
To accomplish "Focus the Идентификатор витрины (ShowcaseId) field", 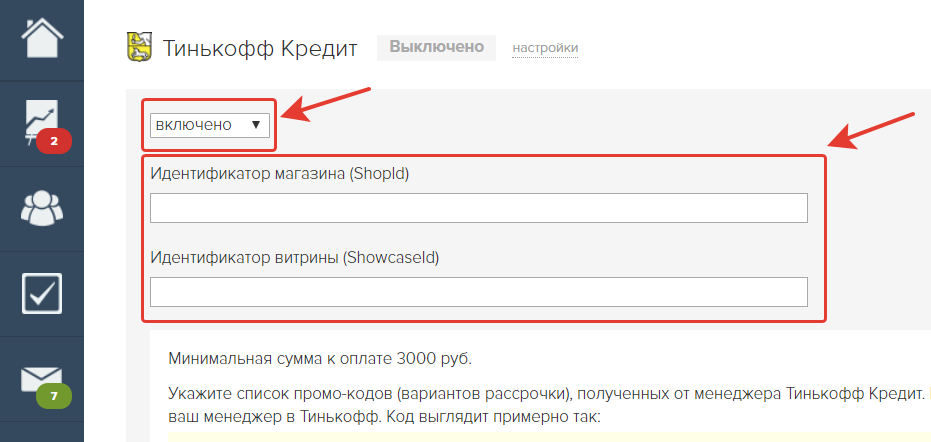I will tap(479, 292).
